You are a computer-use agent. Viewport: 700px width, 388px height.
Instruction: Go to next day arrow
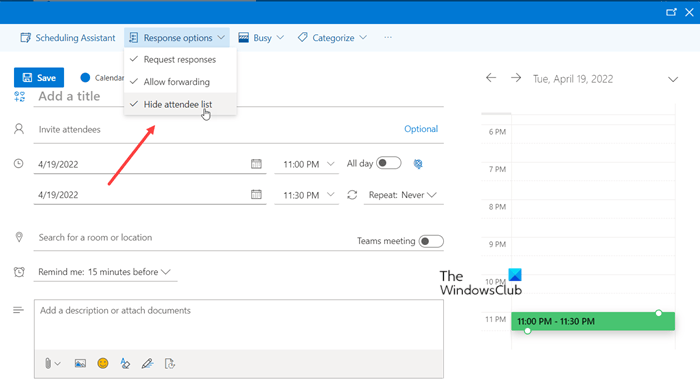point(516,78)
